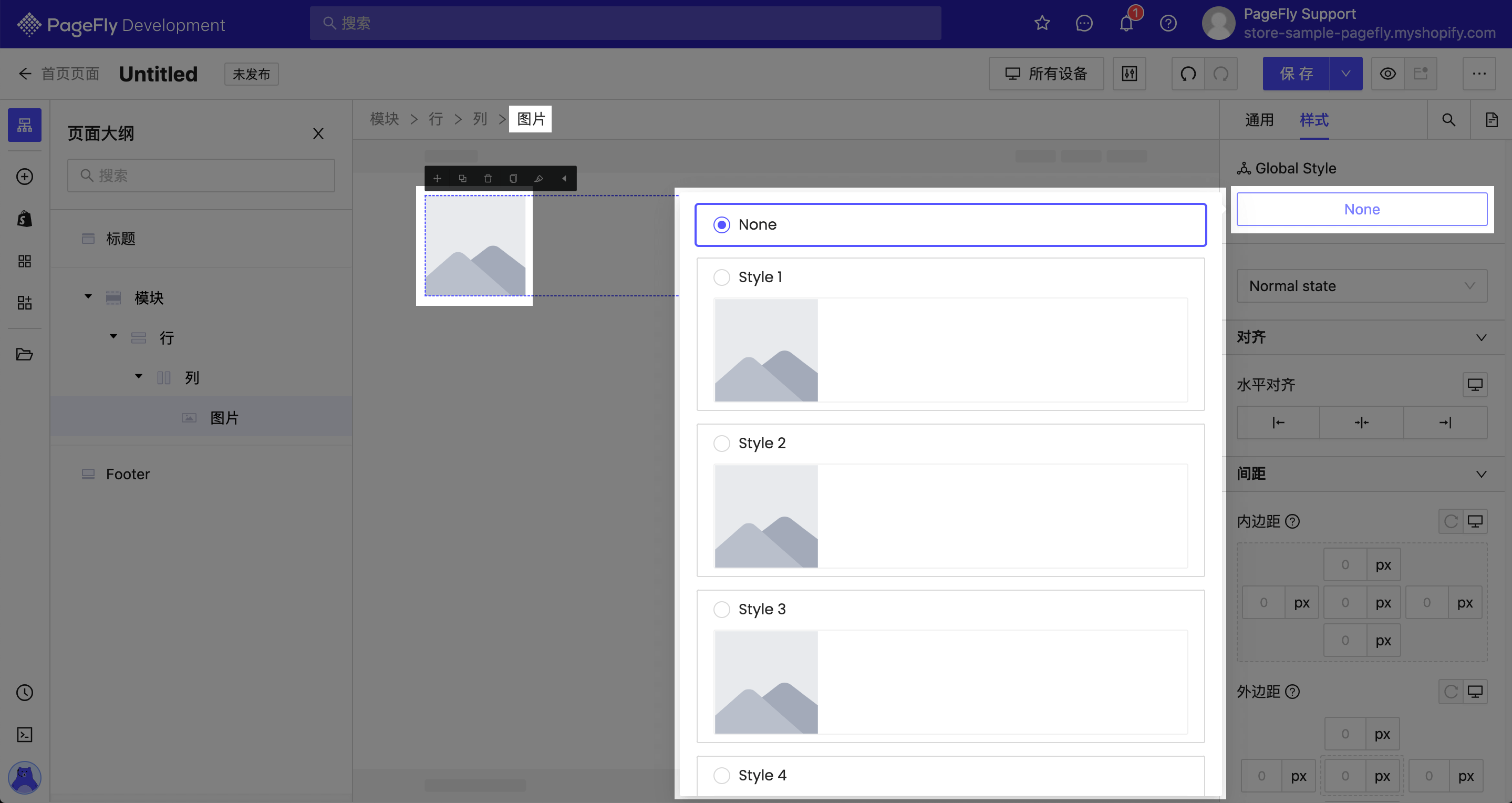Image resolution: width=1512 pixels, height=803 pixels.
Task: Collapse the 间距 section
Action: [1482, 475]
